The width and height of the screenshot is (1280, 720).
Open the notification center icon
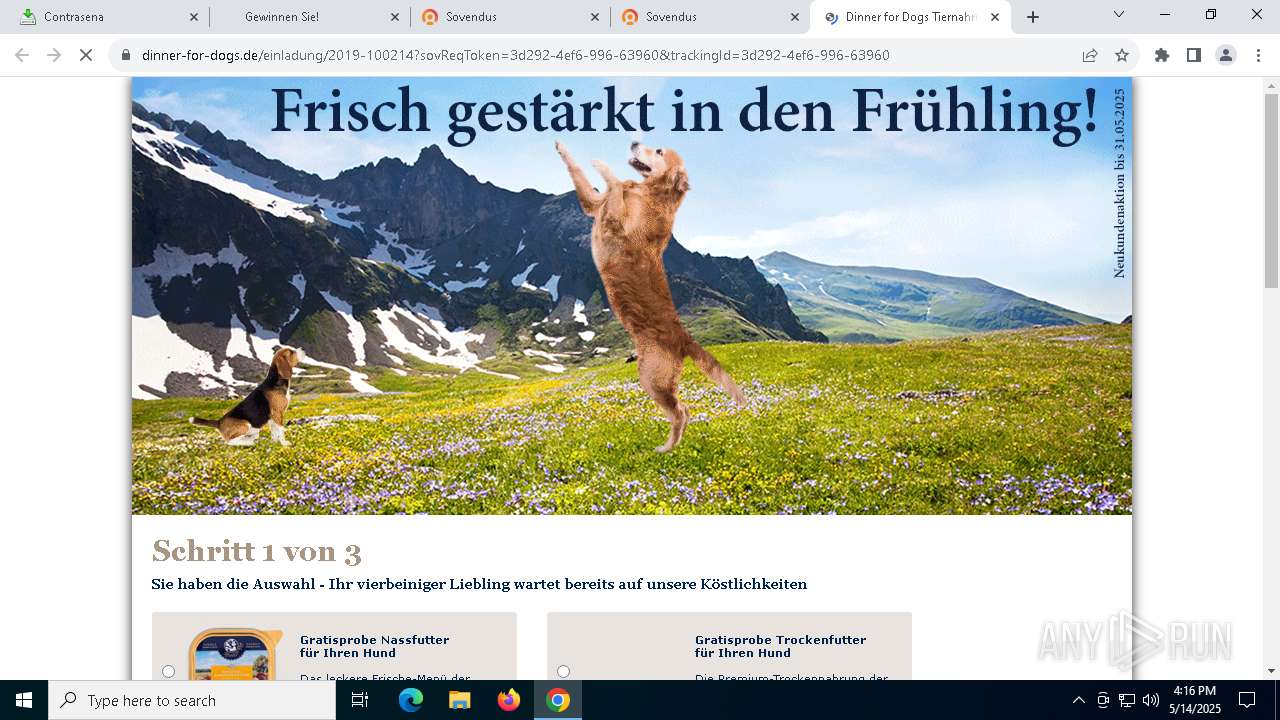point(1247,700)
